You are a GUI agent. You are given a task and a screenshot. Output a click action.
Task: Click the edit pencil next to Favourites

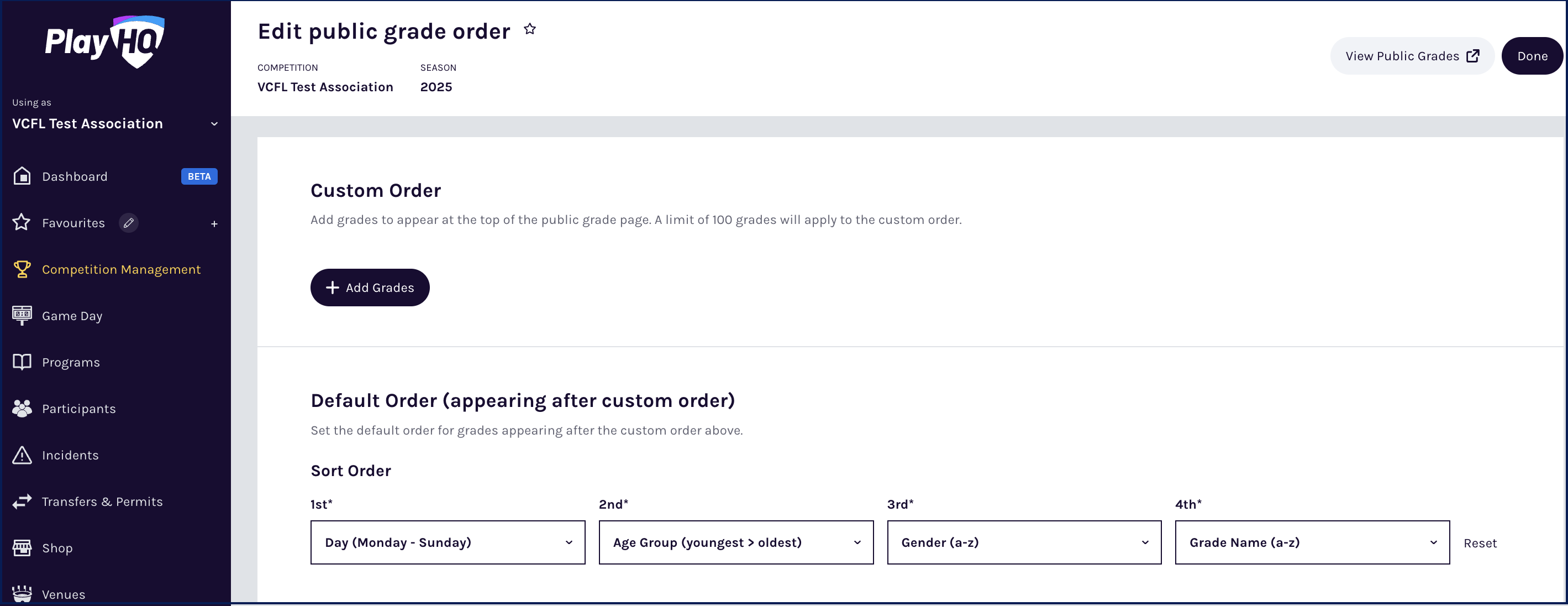tap(128, 223)
